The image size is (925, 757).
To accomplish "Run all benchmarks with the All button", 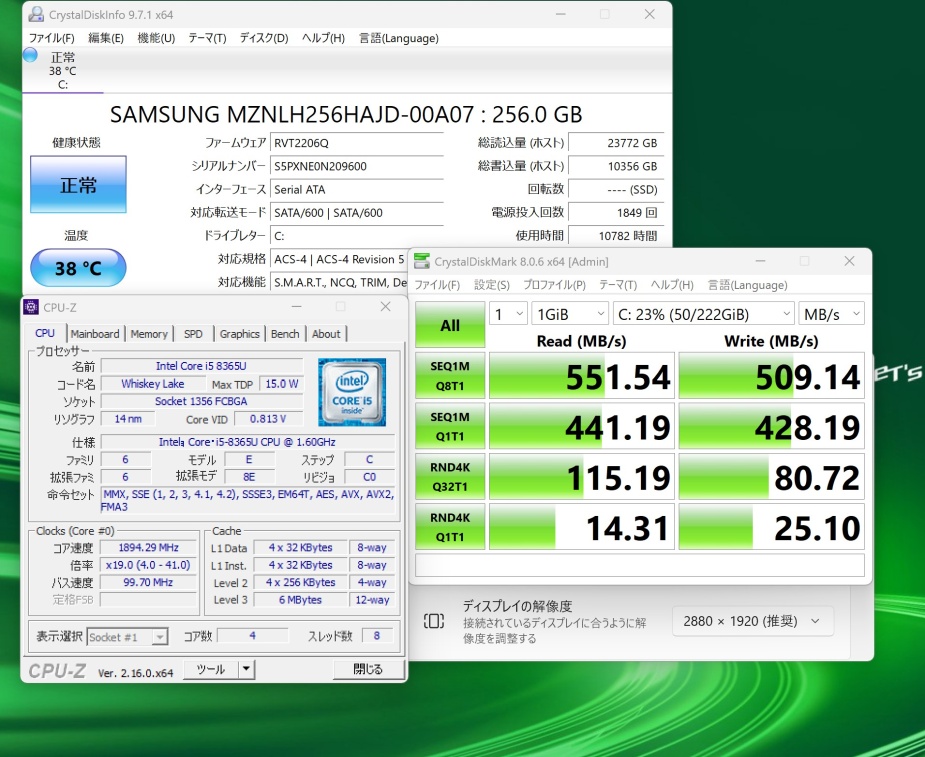I will (450, 325).
